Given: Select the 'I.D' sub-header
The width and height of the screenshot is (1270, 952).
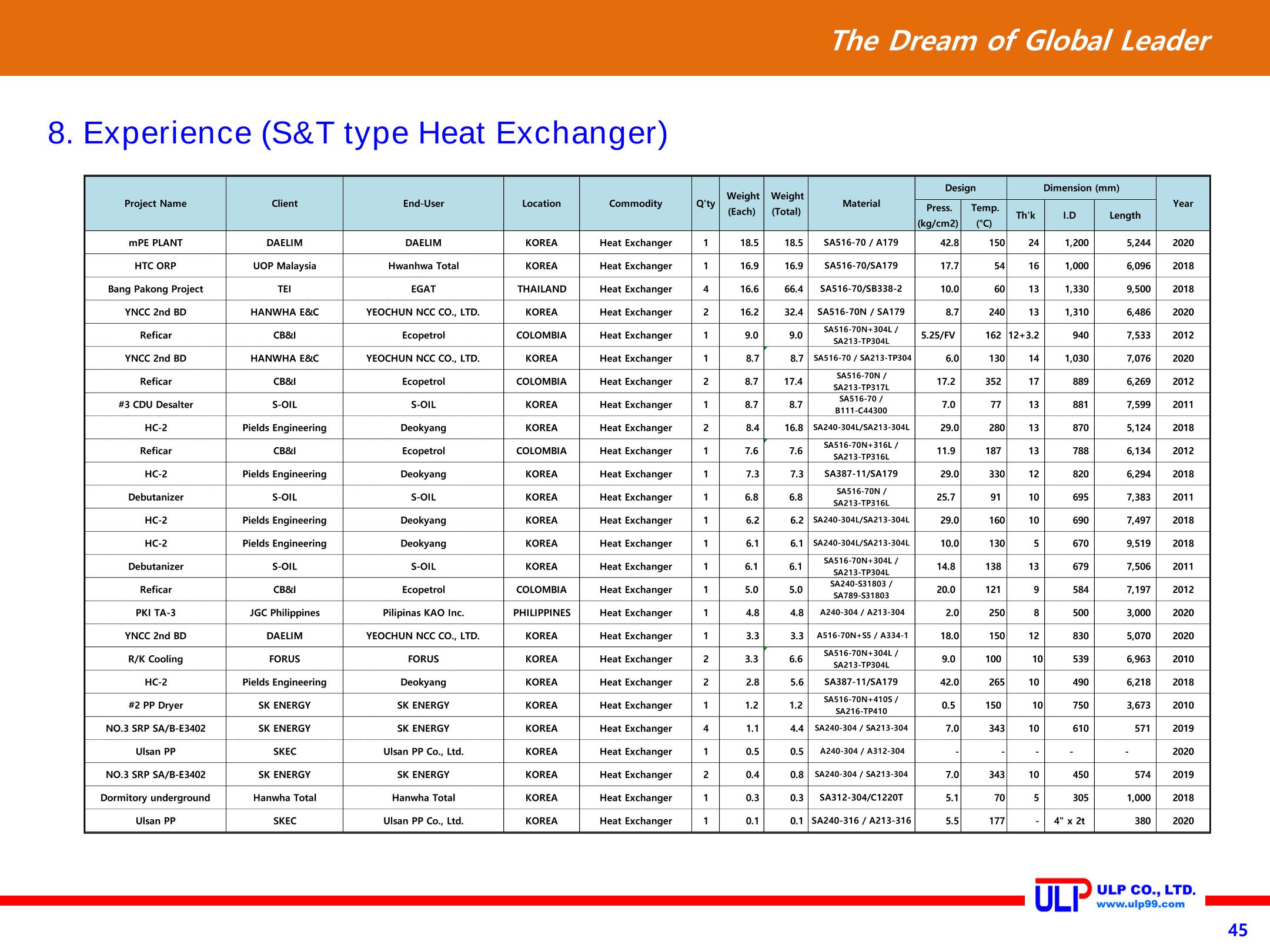Looking at the screenshot, I should [1070, 215].
